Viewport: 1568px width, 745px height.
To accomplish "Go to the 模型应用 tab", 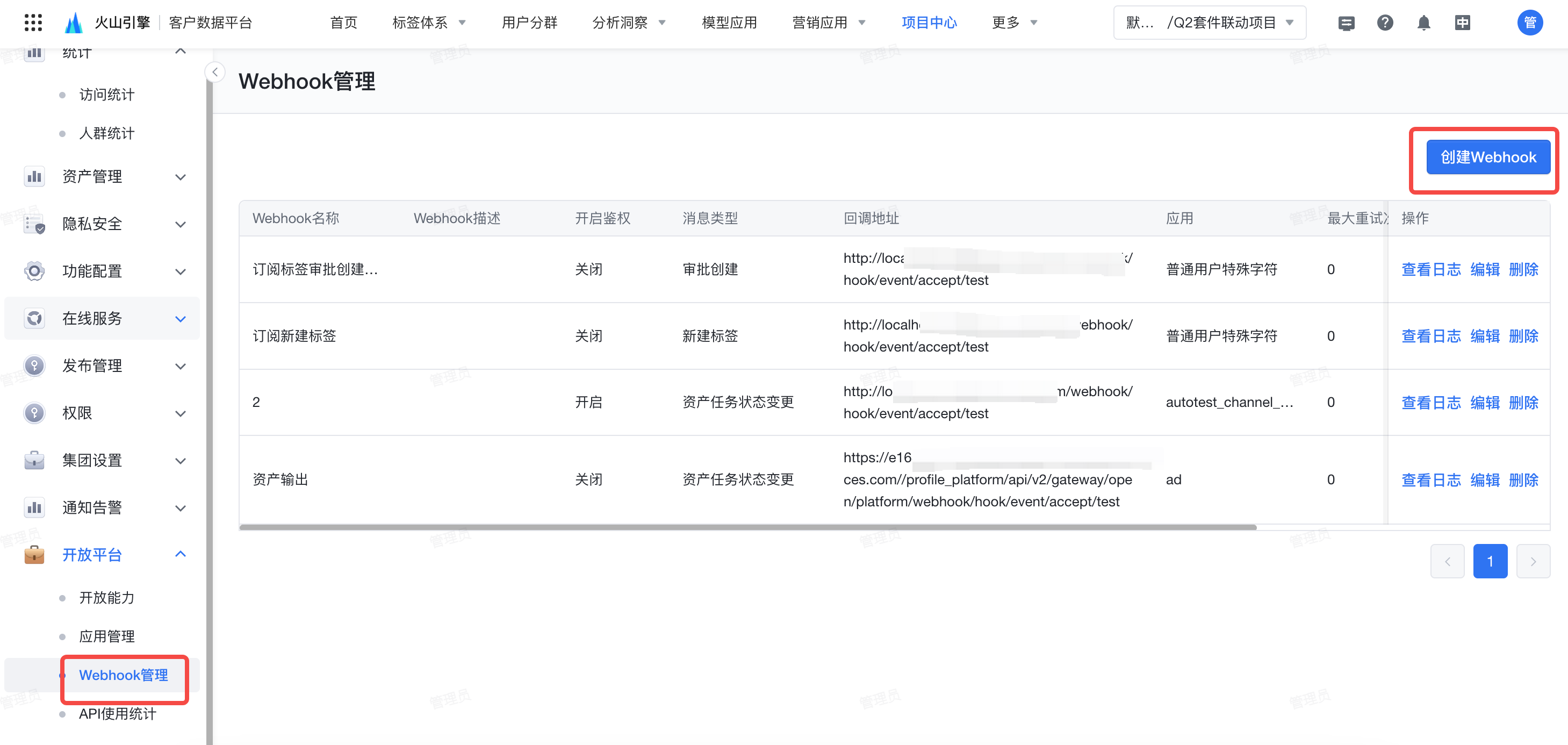I will click(x=729, y=23).
